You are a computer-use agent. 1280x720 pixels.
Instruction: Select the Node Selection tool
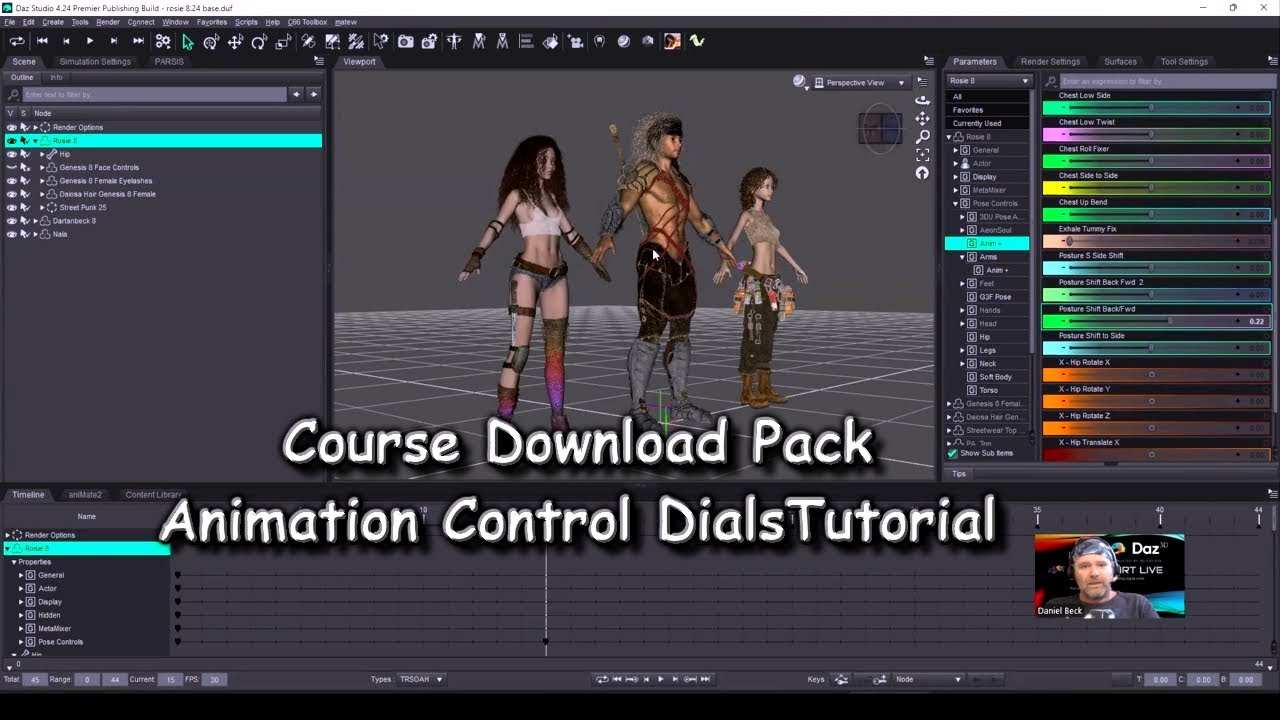click(187, 41)
